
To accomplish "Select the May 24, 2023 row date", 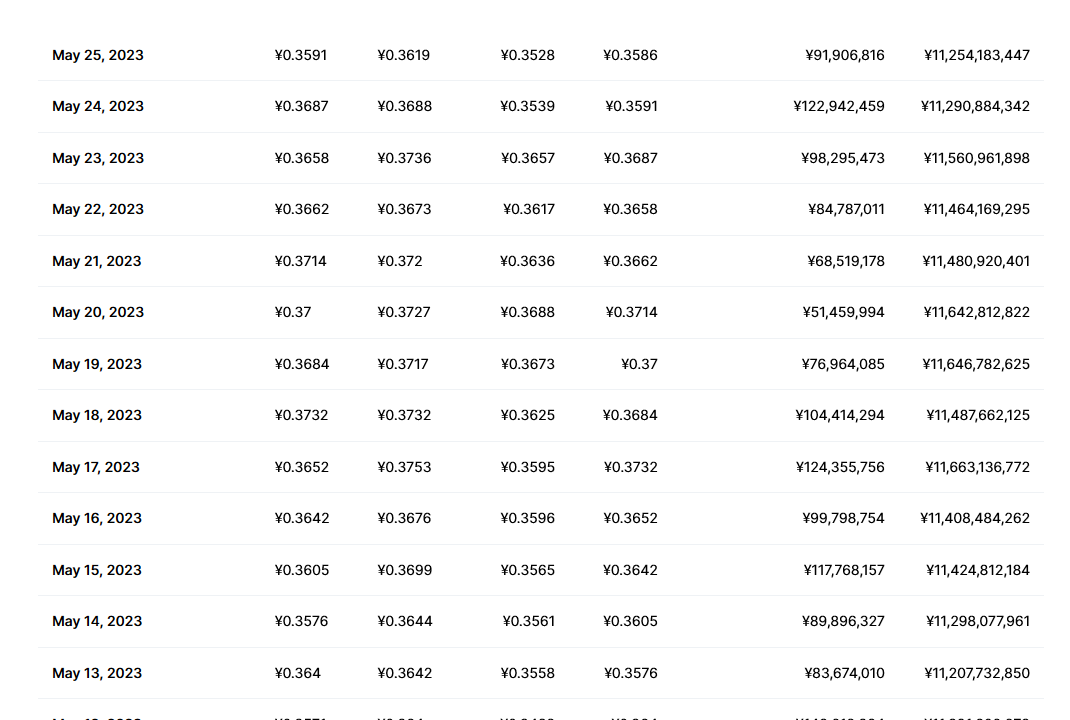I will [98, 106].
